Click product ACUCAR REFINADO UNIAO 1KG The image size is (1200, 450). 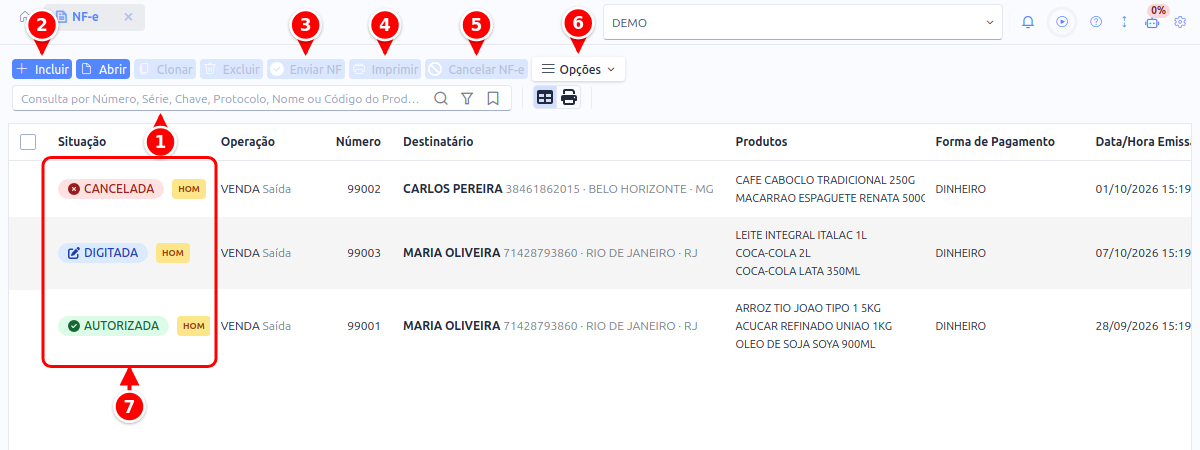point(813,326)
